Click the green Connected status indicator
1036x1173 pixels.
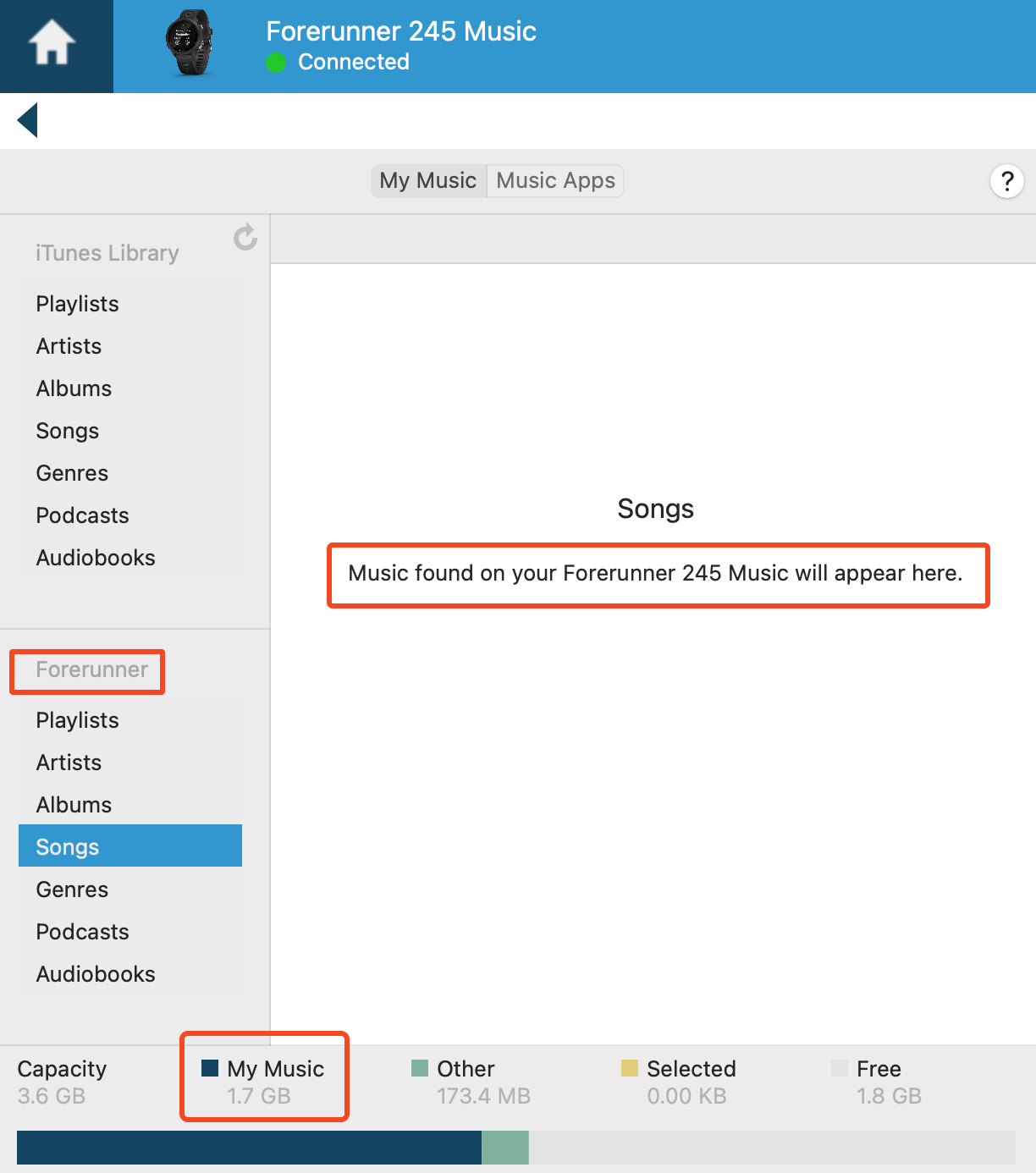coord(276,63)
